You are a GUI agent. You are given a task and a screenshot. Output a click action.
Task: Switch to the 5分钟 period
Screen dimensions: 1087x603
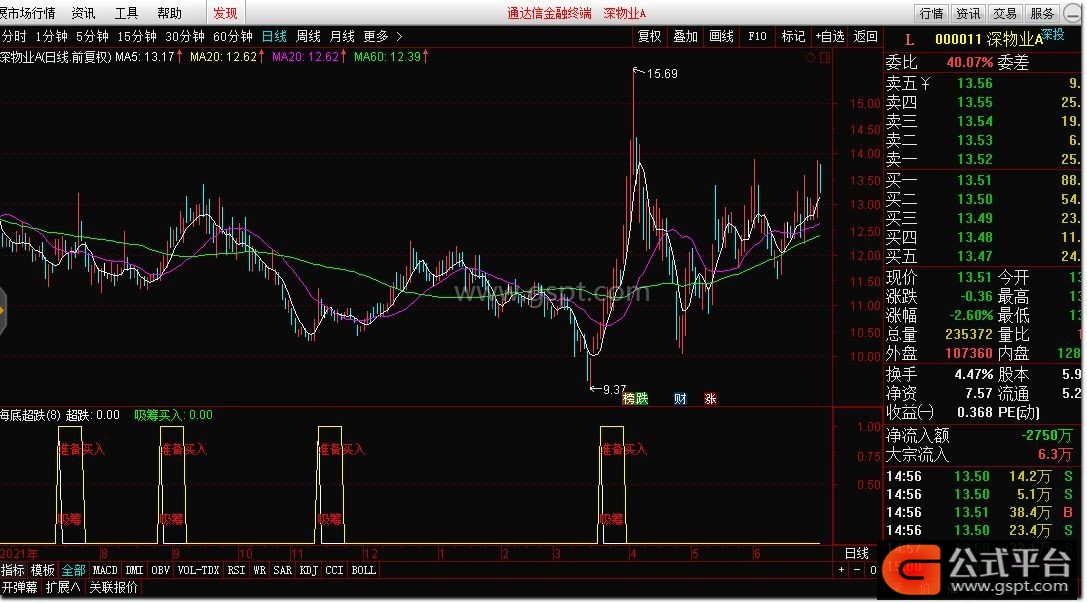[92, 36]
